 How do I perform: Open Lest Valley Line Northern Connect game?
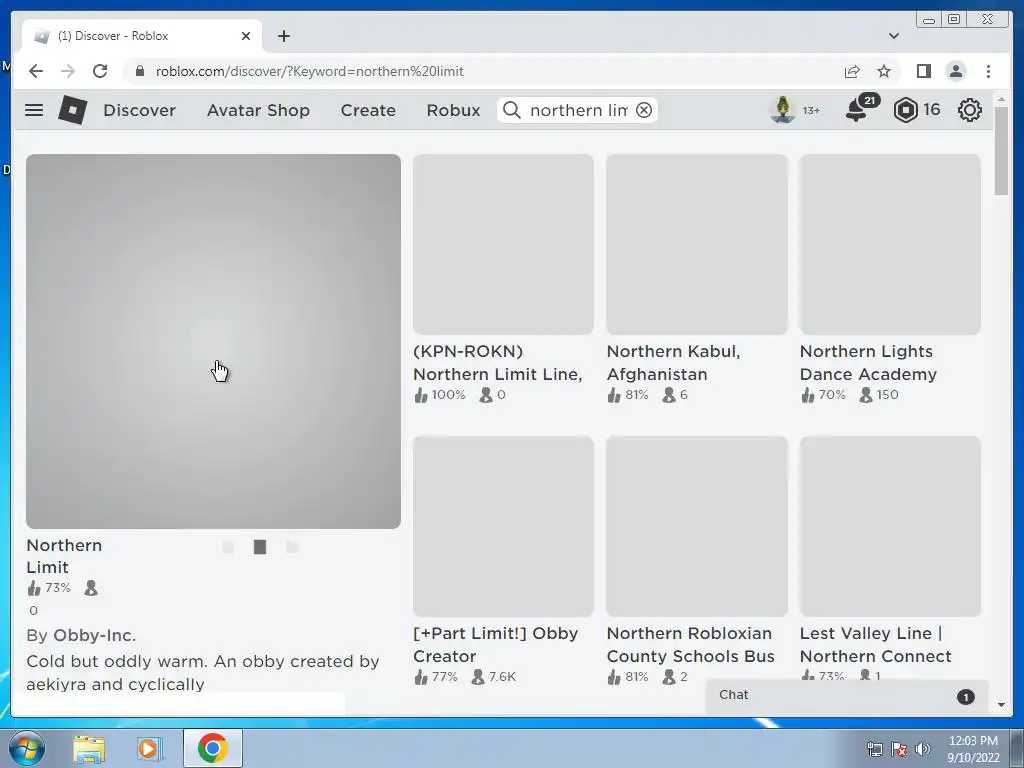click(x=876, y=645)
